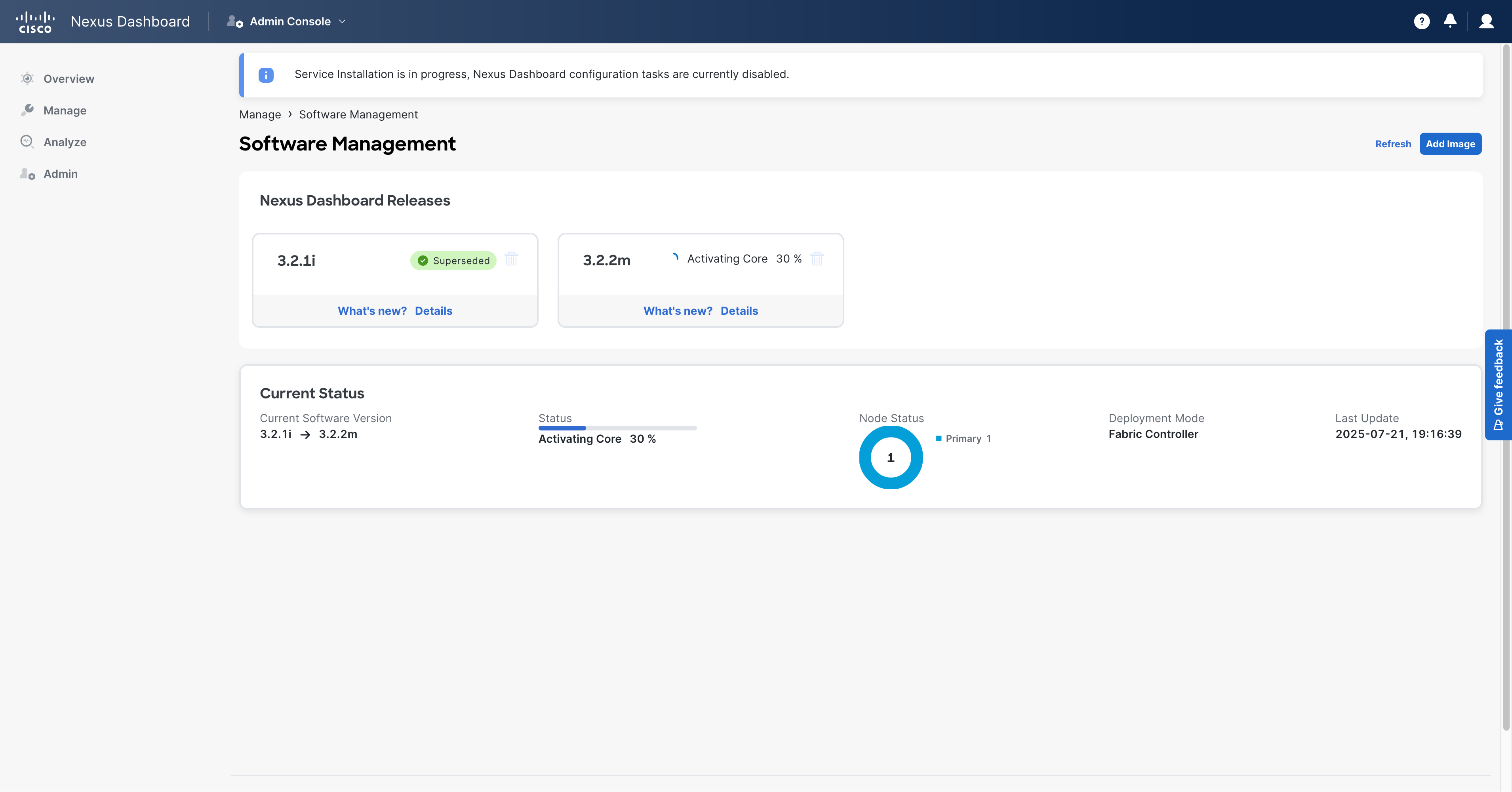This screenshot has height=792, width=1512.
Task: Click the Refresh button
Action: coord(1393,144)
